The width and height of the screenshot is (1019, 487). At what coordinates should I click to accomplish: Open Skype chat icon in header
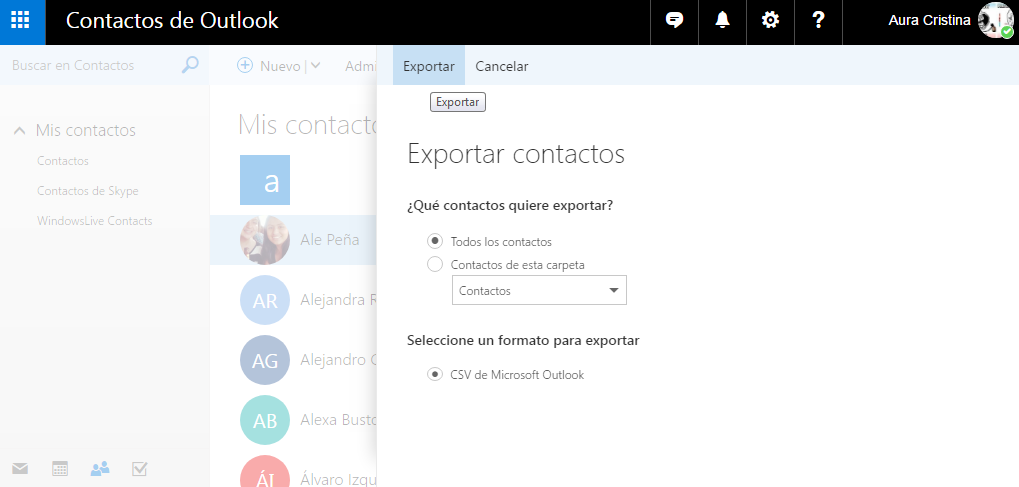point(674,21)
